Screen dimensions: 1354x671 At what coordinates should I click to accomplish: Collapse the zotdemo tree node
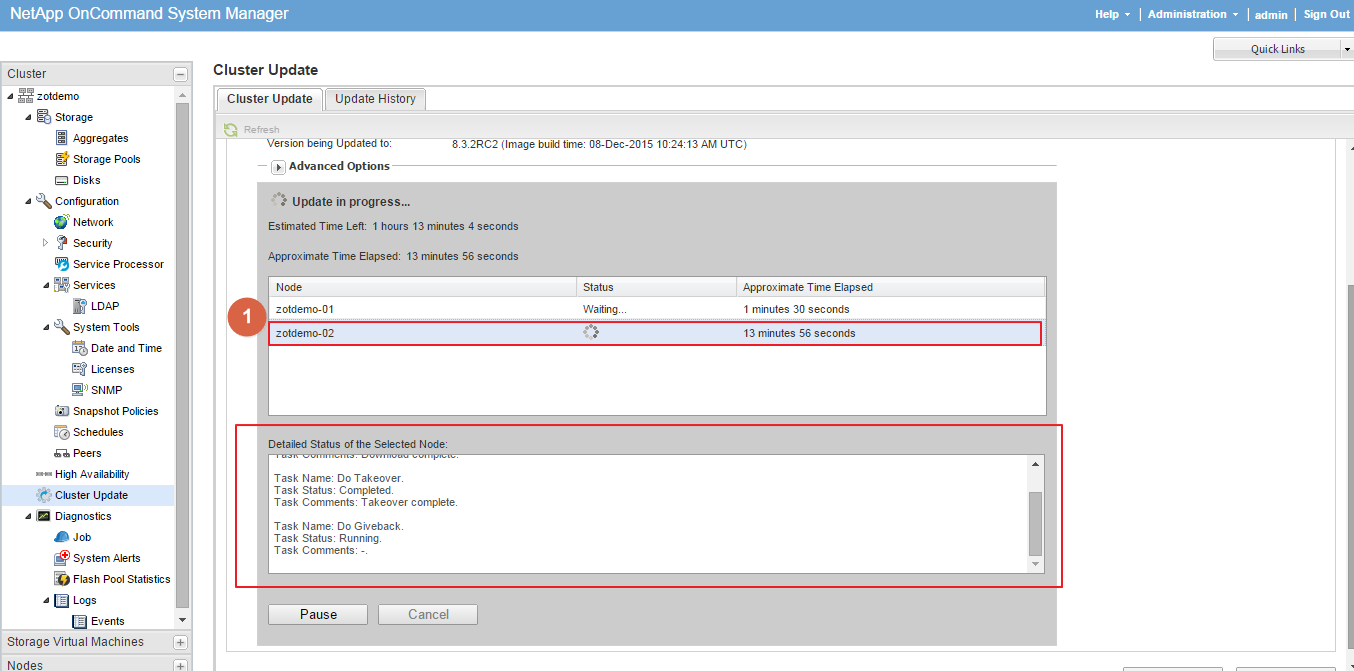11,96
